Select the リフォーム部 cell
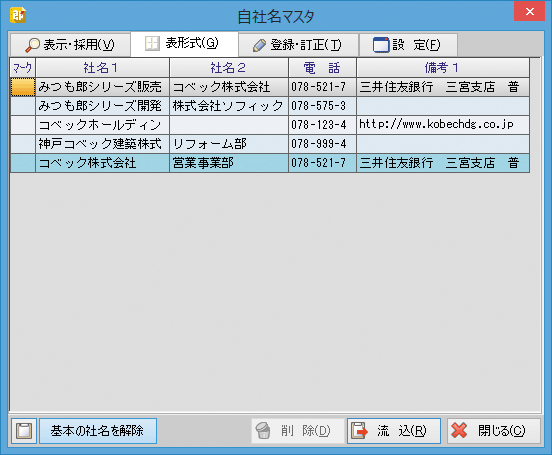The image size is (552, 455). click(x=229, y=144)
